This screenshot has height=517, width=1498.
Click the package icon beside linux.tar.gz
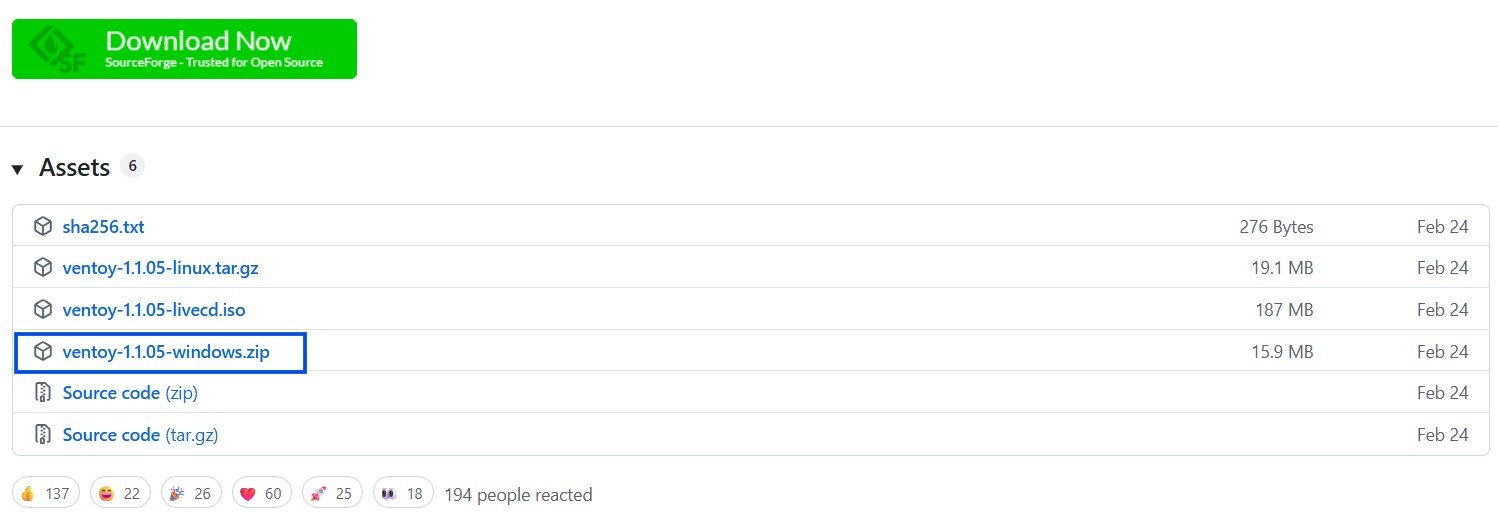click(42, 268)
